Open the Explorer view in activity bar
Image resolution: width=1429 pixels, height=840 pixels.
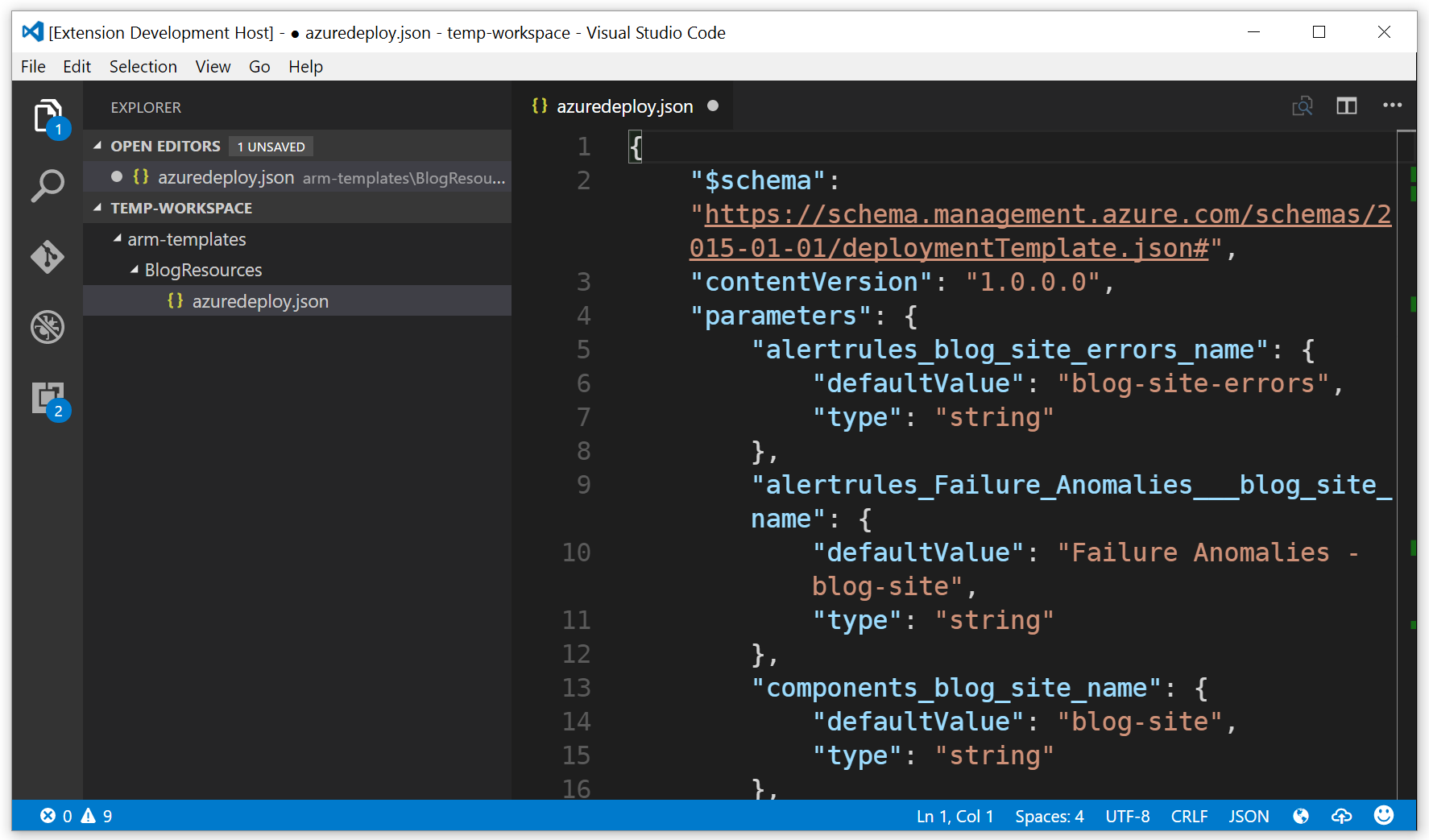tap(48, 118)
